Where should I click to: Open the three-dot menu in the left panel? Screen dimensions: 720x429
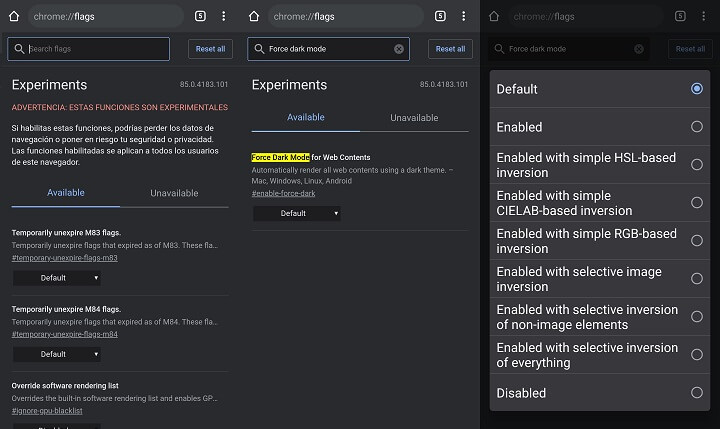pos(224,16)
